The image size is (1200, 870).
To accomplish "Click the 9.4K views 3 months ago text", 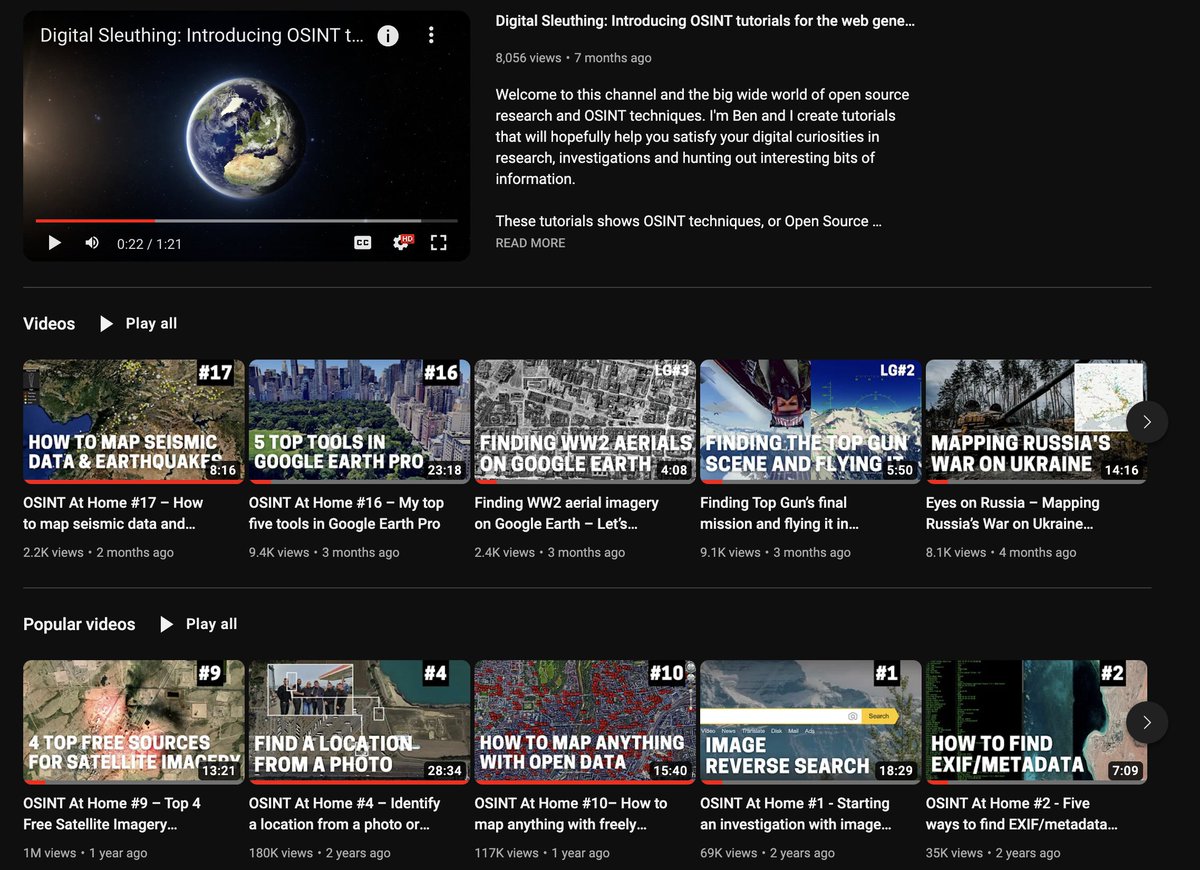I will click(324, 552).
